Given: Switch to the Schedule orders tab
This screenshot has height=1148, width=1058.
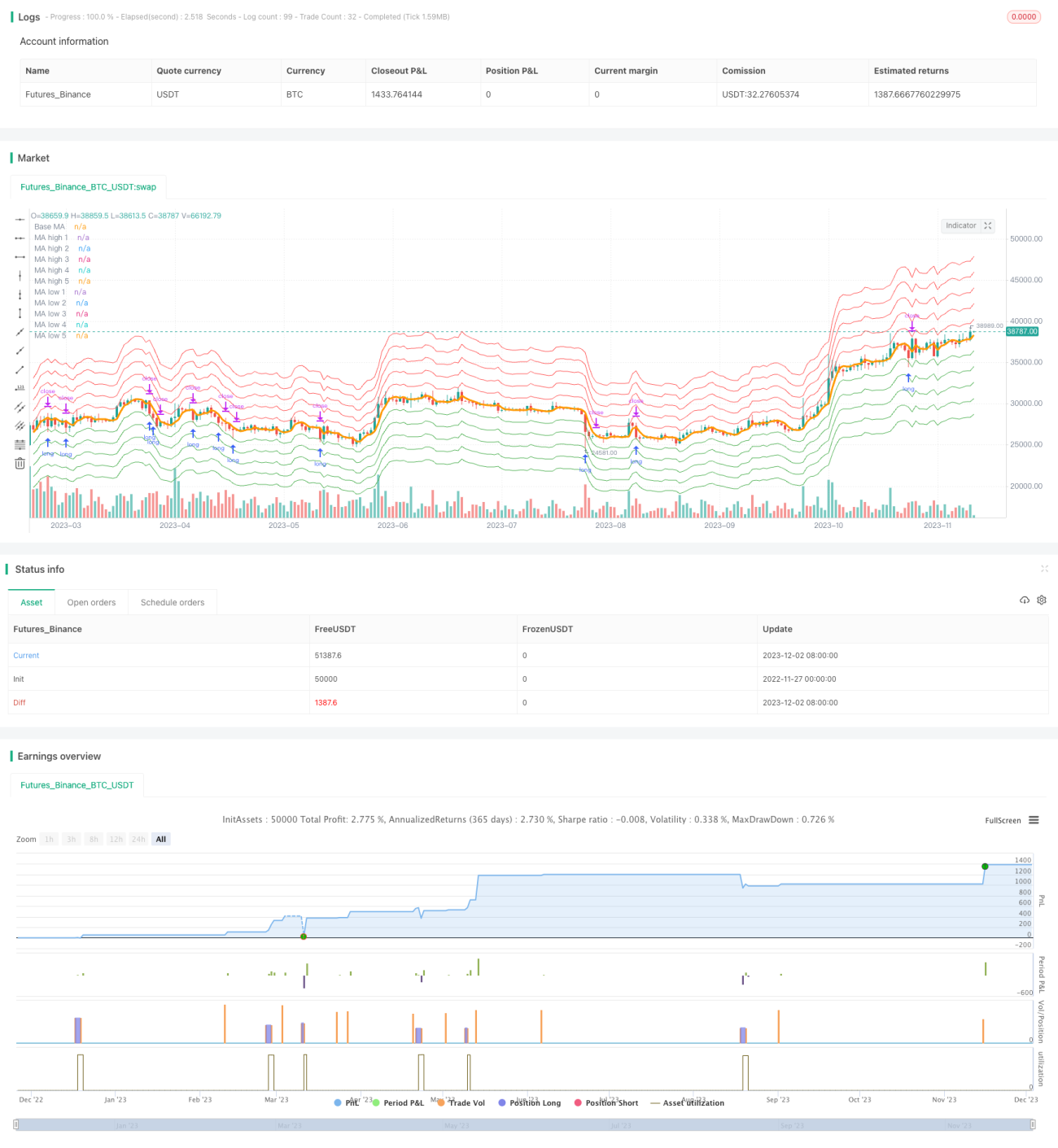Looking at the screenshot, I should point(173,602).
